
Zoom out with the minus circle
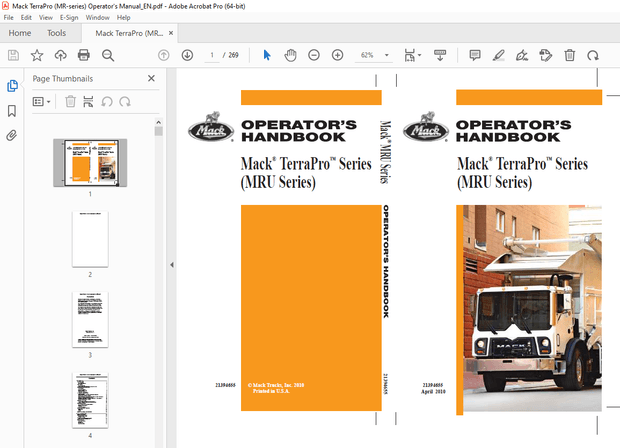(314, 55)
